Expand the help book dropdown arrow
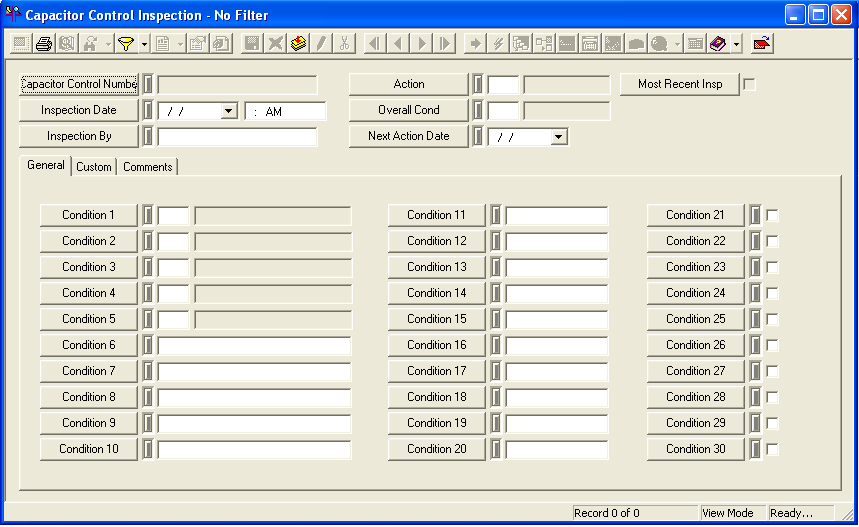The height and width of the screenshot is (527, 859). pos(736,43)
